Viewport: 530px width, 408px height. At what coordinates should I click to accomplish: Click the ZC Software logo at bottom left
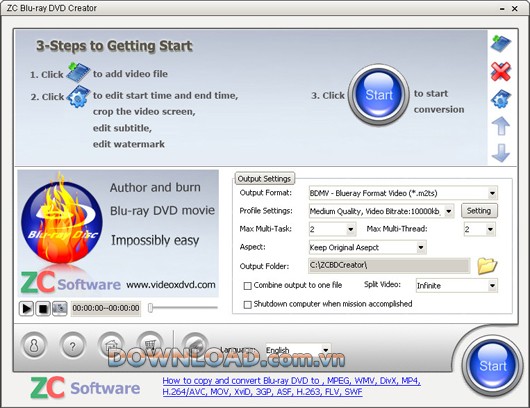tap(85, 387)
